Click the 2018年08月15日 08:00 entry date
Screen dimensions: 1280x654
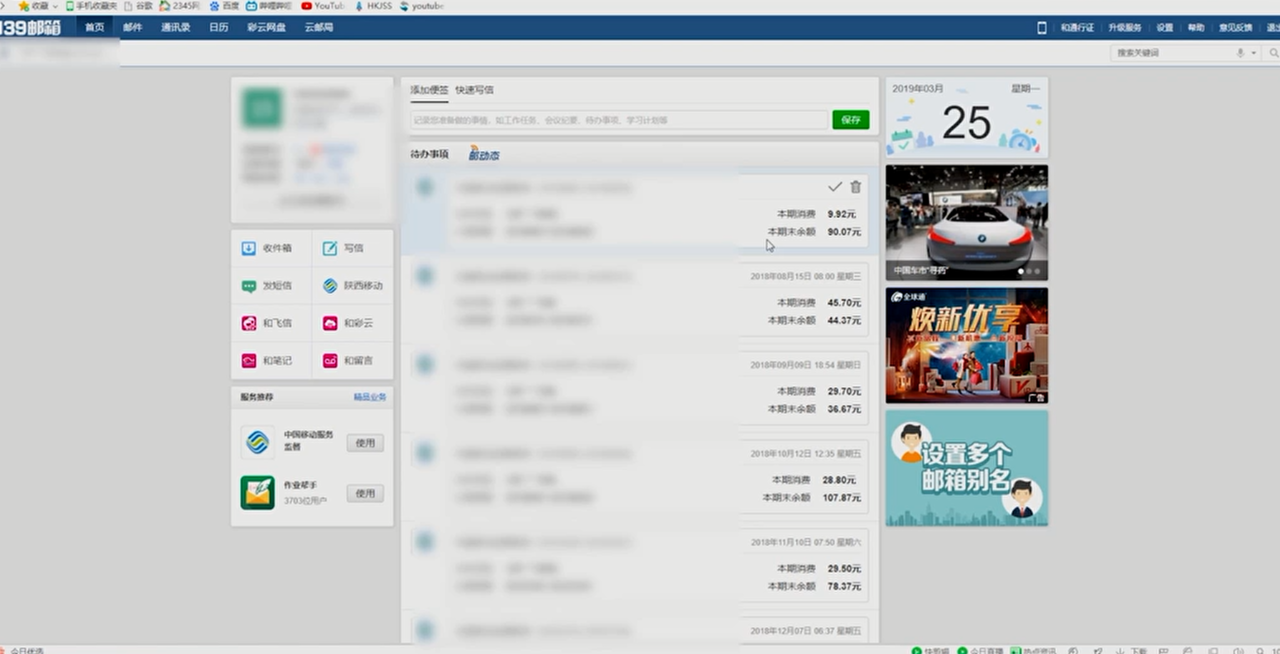[805, 276]
